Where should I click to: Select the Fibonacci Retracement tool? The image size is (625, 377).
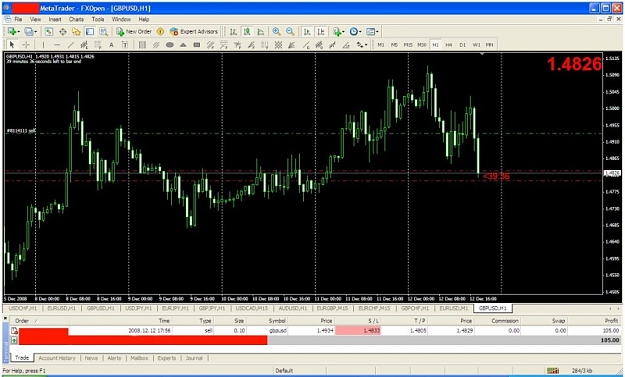98,45
